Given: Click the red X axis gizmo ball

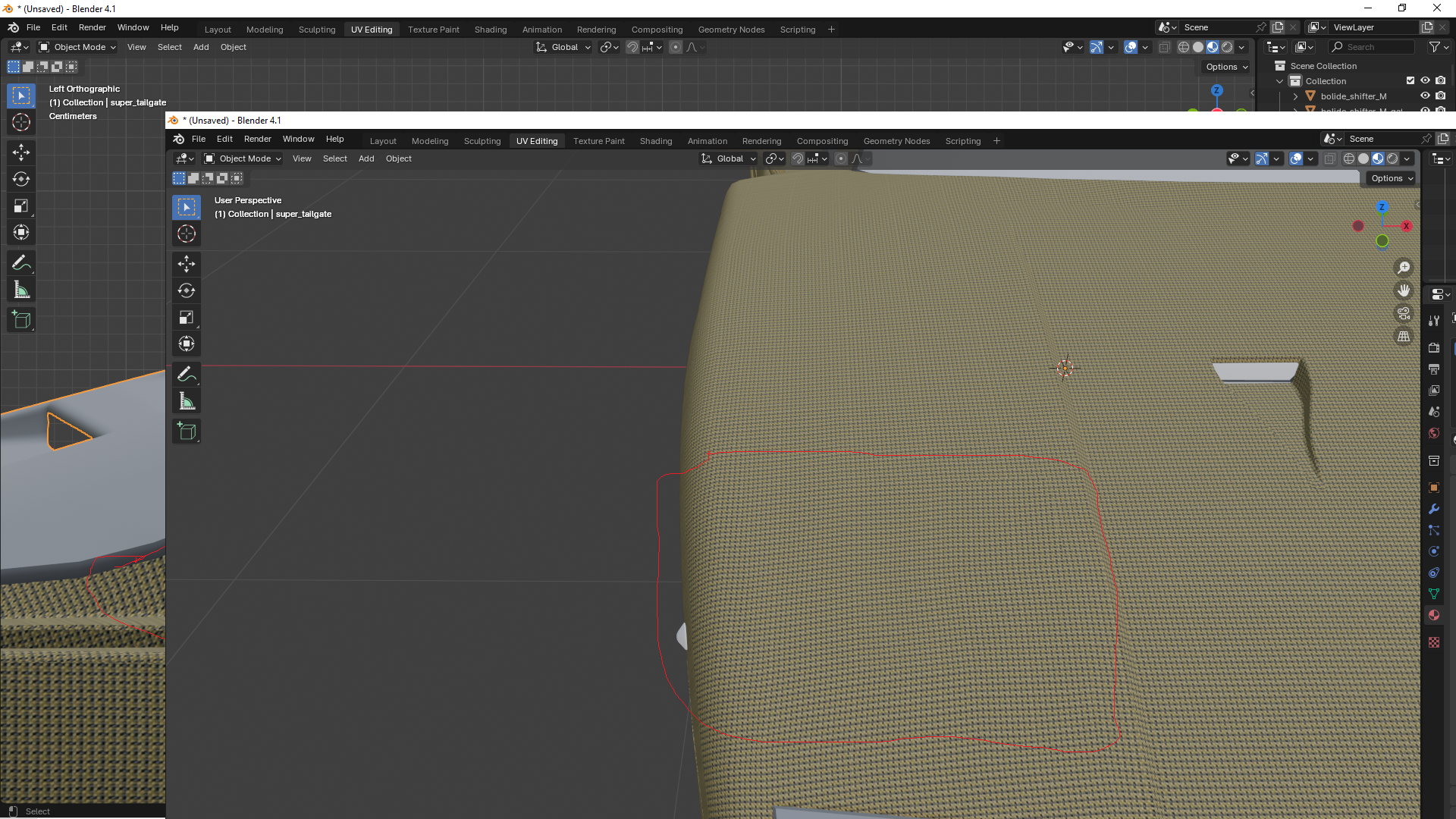Looking at the screenshot, I should click(1406, 226).
